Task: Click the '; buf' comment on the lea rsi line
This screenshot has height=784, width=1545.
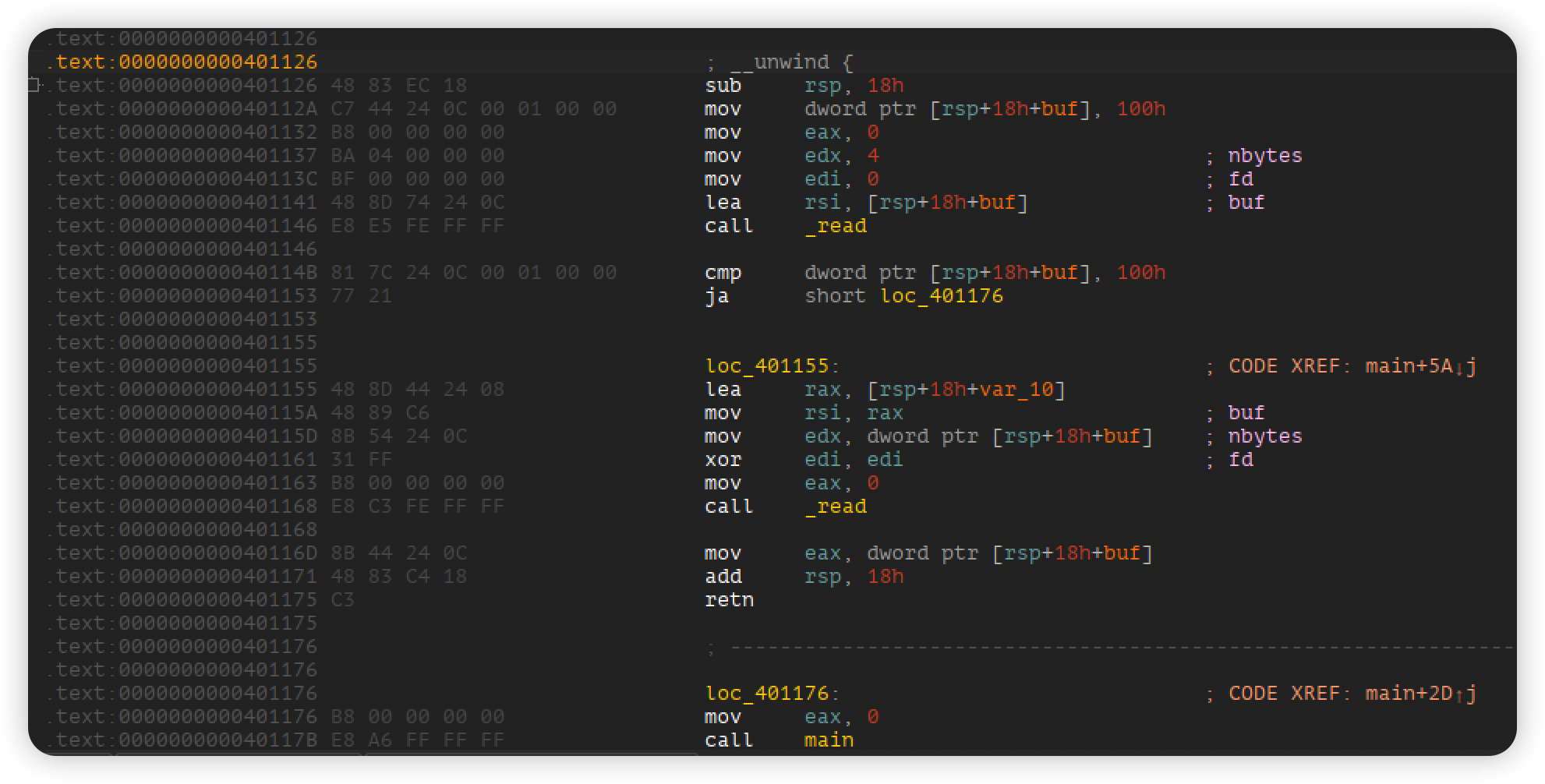Action: (1236, 202)
